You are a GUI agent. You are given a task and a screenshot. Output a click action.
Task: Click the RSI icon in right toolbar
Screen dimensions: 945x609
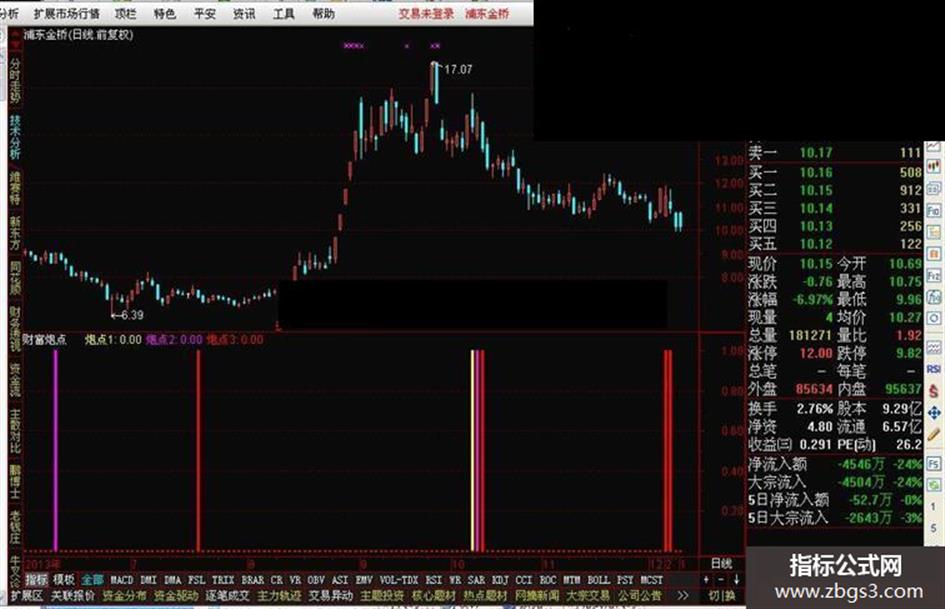934,368
